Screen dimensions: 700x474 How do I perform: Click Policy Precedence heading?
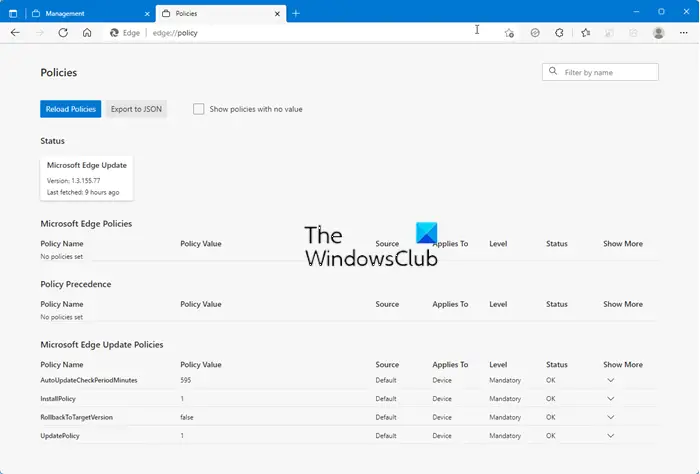[76, 284]
